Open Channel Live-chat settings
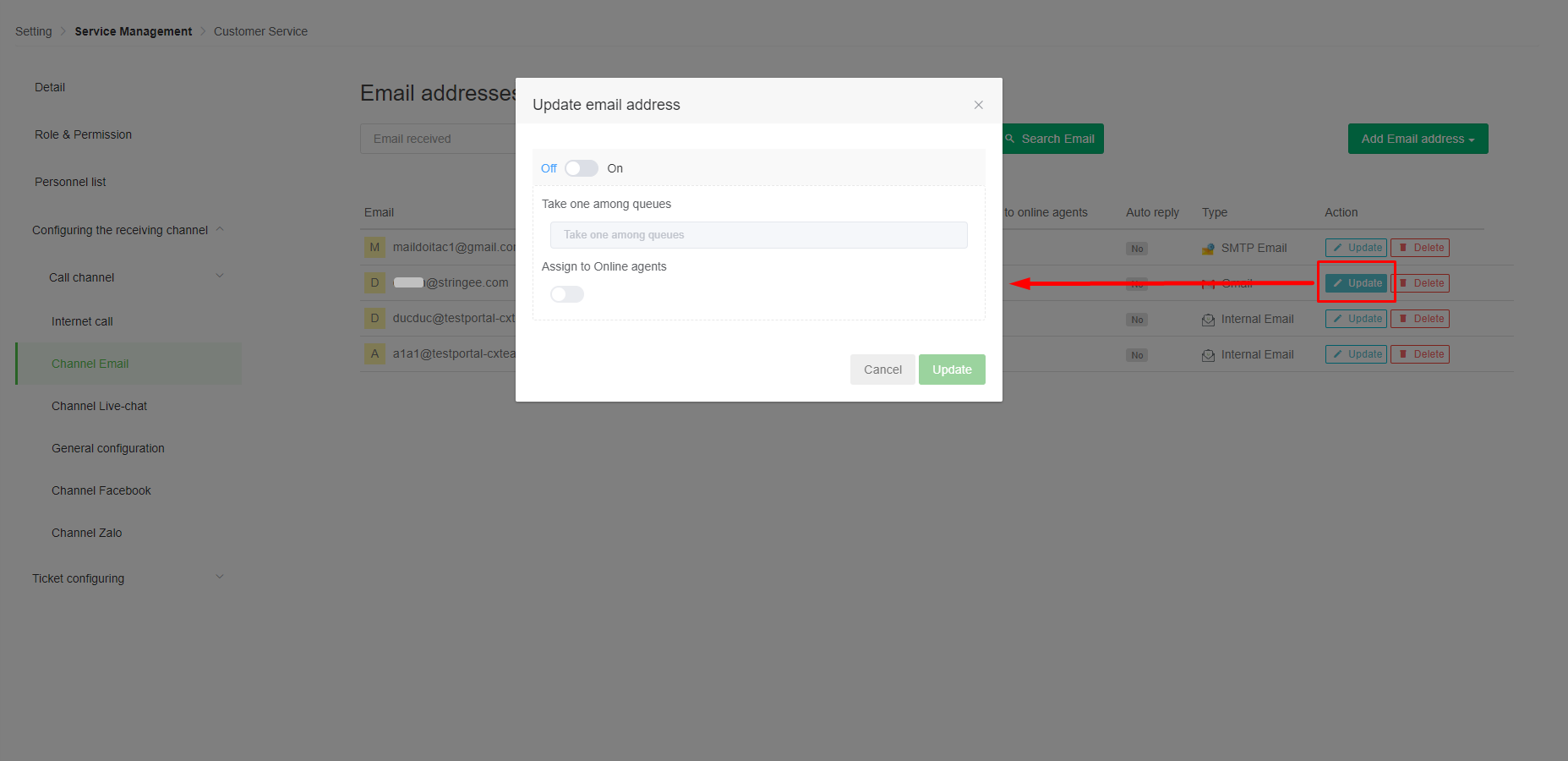 pyautogui.click(x=99, y=406)
